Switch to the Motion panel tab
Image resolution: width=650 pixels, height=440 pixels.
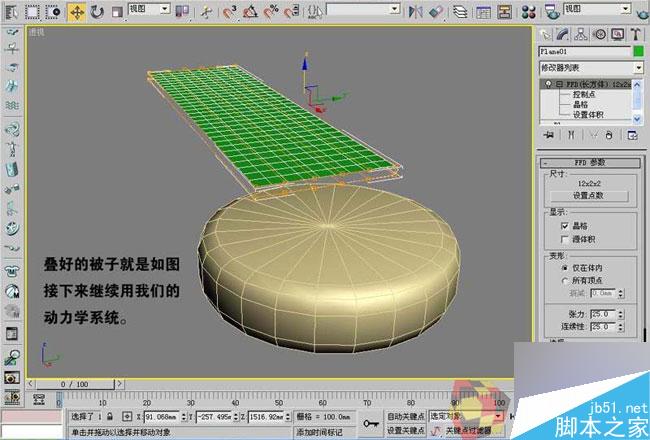[599, 34]
